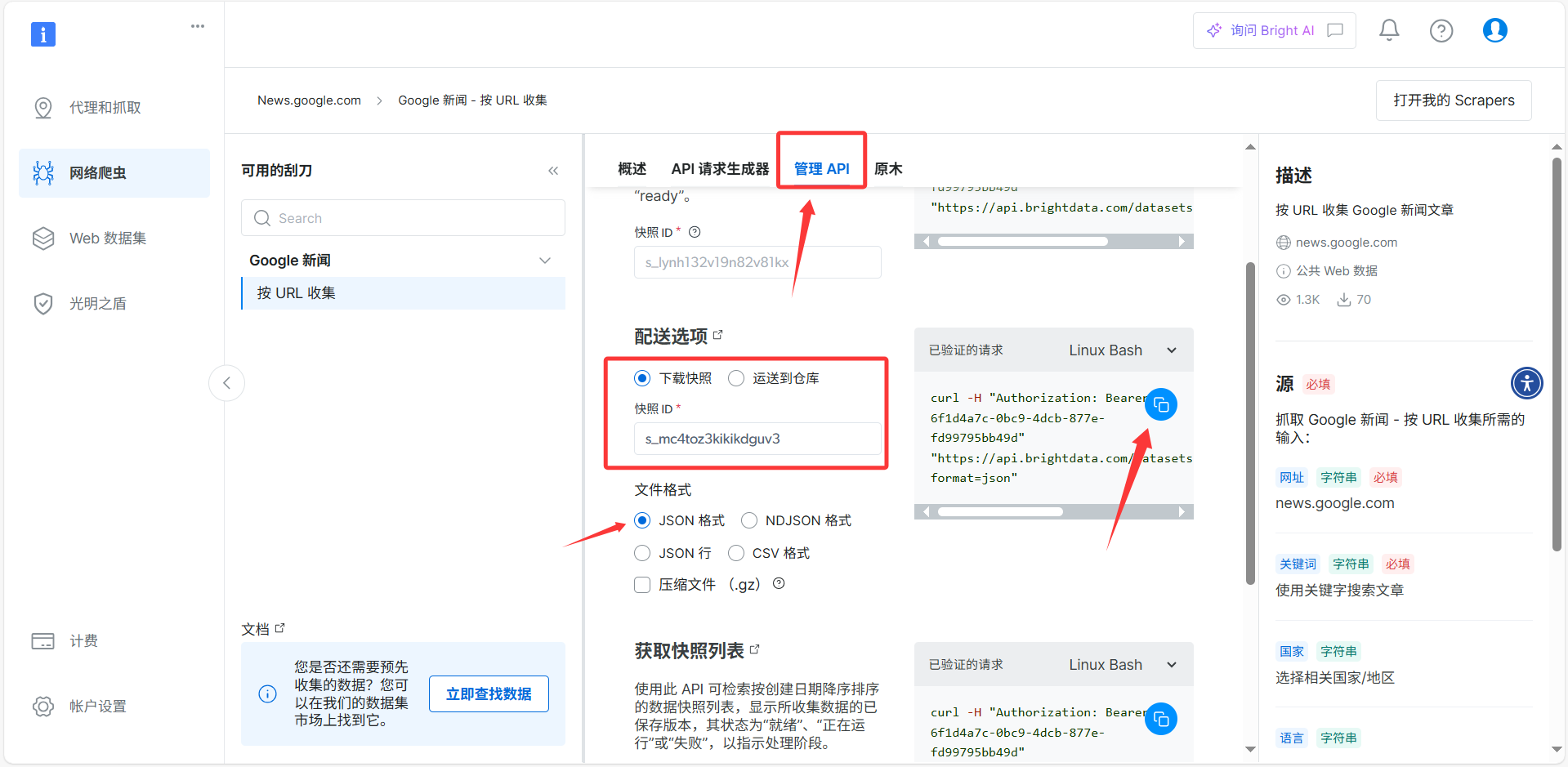1568x767 pixels.
Task: Click the search magnifier icon
Action: pyautogui.click(x=262, y=218)
